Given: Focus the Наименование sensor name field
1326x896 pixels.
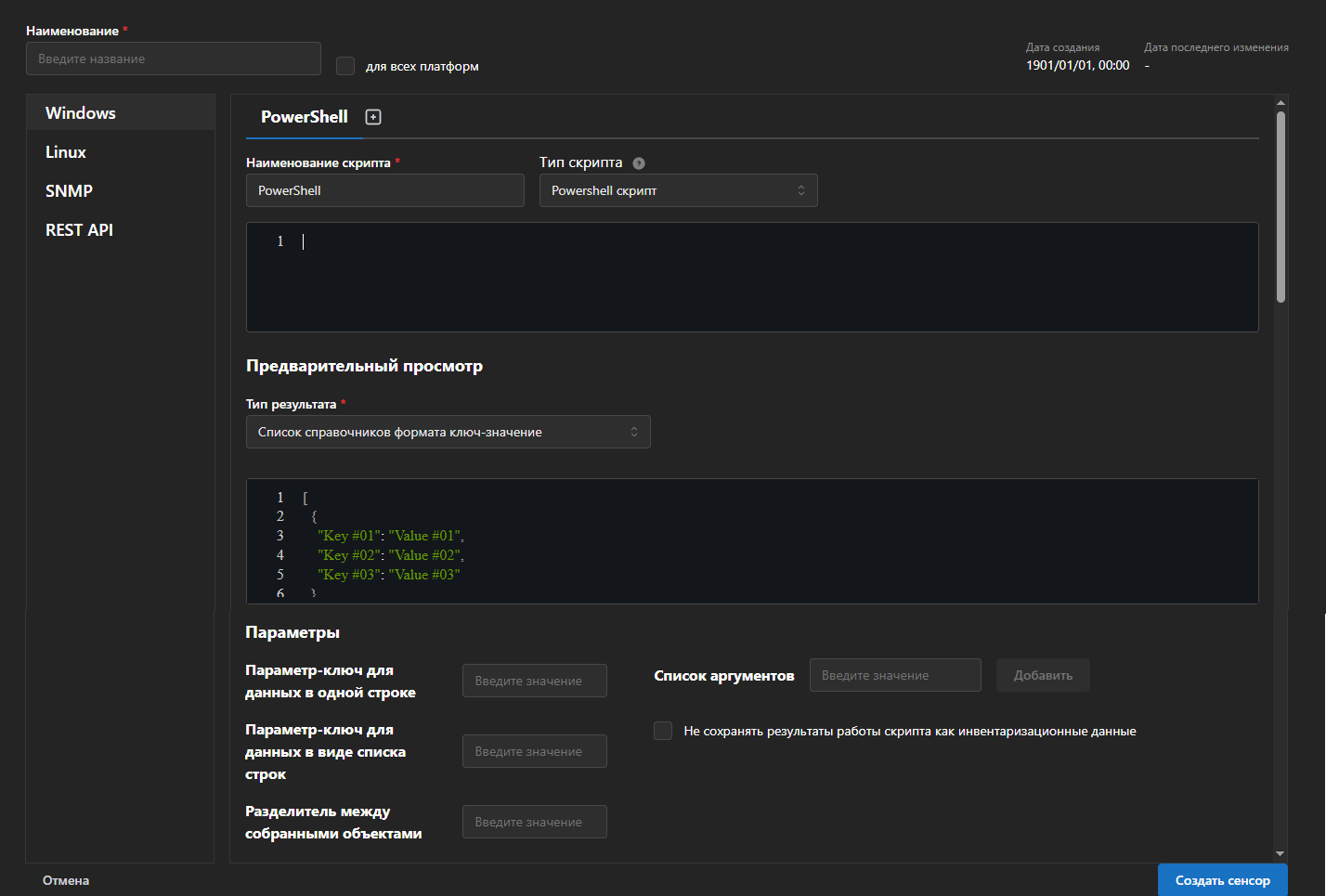Looking at the screenshot, I should 174,58.
